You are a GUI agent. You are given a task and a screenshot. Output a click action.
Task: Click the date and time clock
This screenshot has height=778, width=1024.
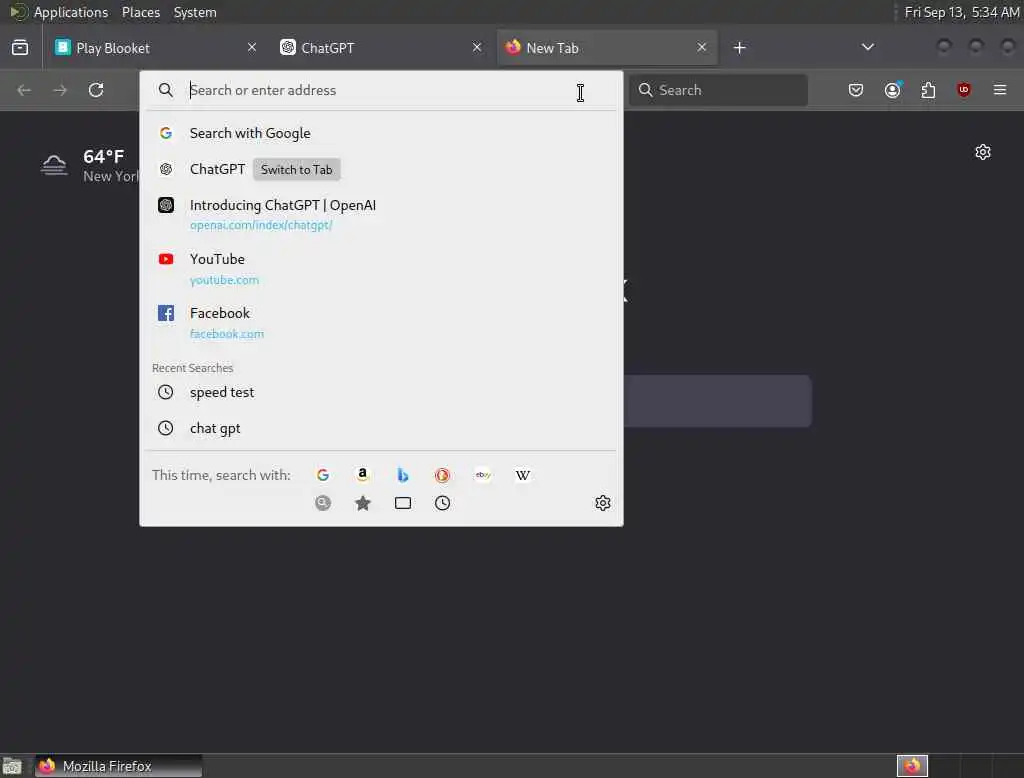click(961, 12)
